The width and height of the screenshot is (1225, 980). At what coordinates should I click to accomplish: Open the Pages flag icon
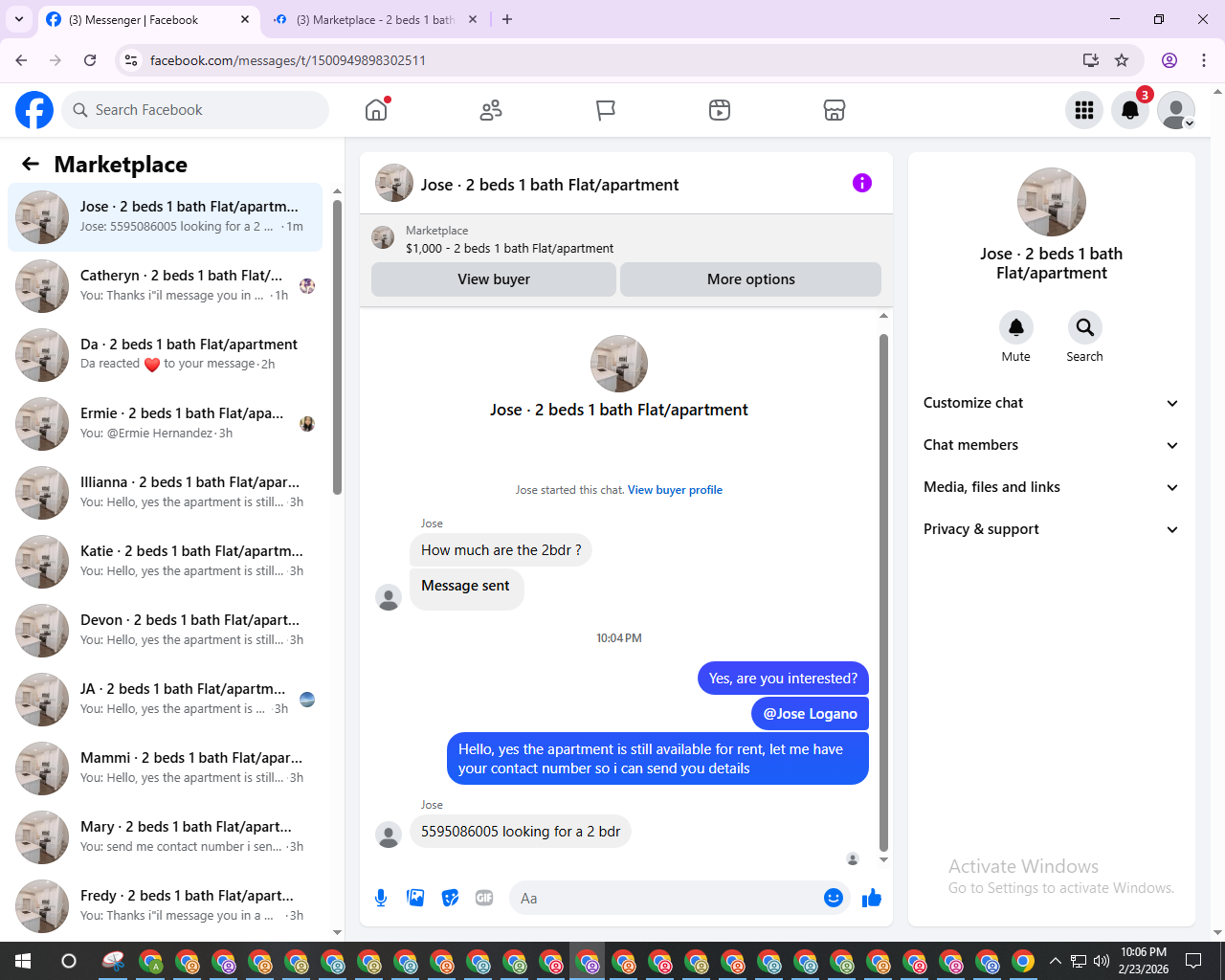606,110
